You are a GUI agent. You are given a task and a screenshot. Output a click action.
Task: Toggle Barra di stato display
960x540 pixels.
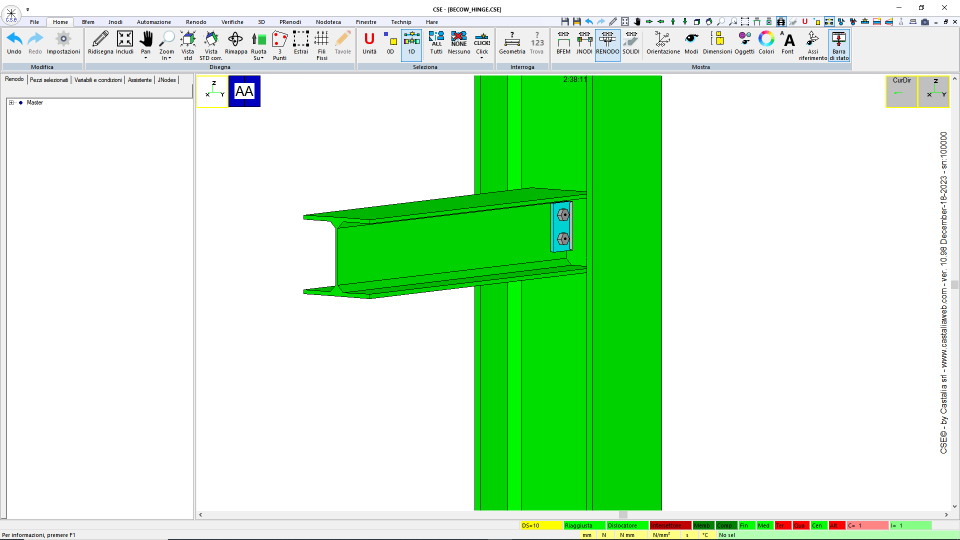click(x=839, y=45)
